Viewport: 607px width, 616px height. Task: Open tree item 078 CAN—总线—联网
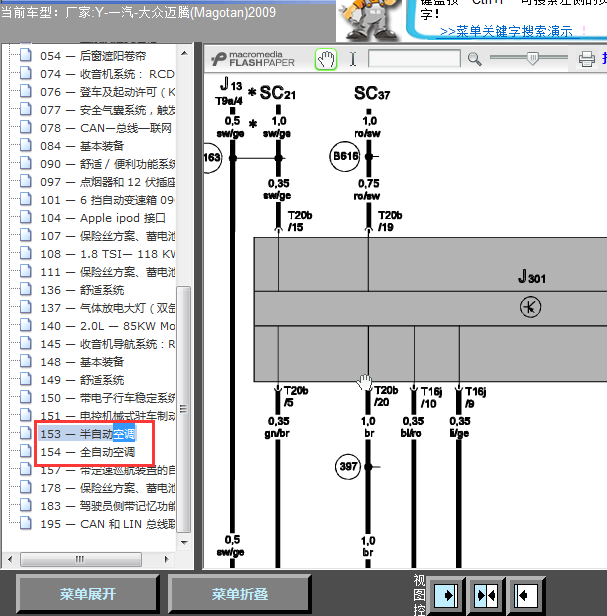click(x=106, y=128)
